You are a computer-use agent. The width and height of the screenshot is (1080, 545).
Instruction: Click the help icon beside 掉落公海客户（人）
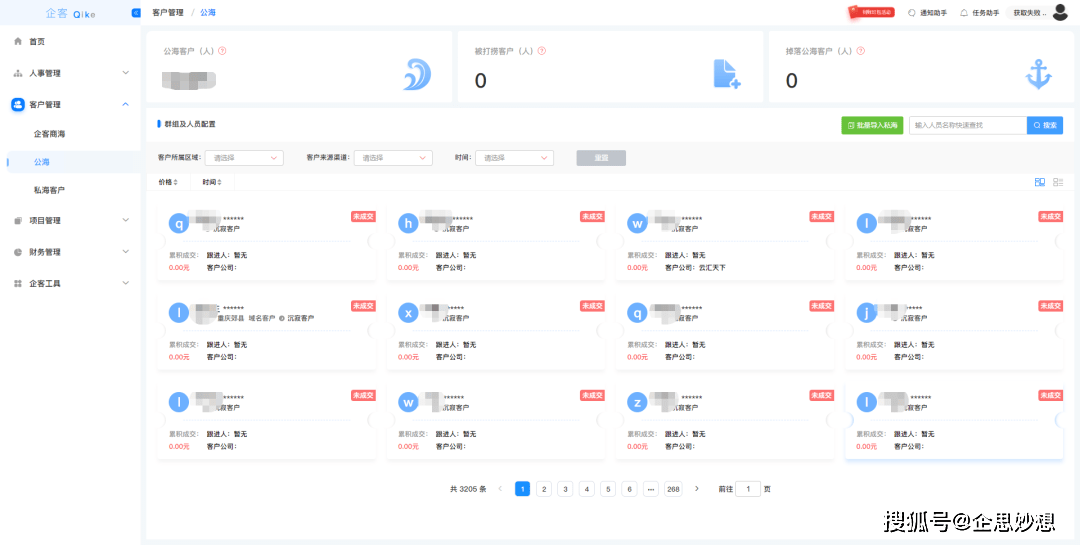pyautogui.click(x=860, y=51)
